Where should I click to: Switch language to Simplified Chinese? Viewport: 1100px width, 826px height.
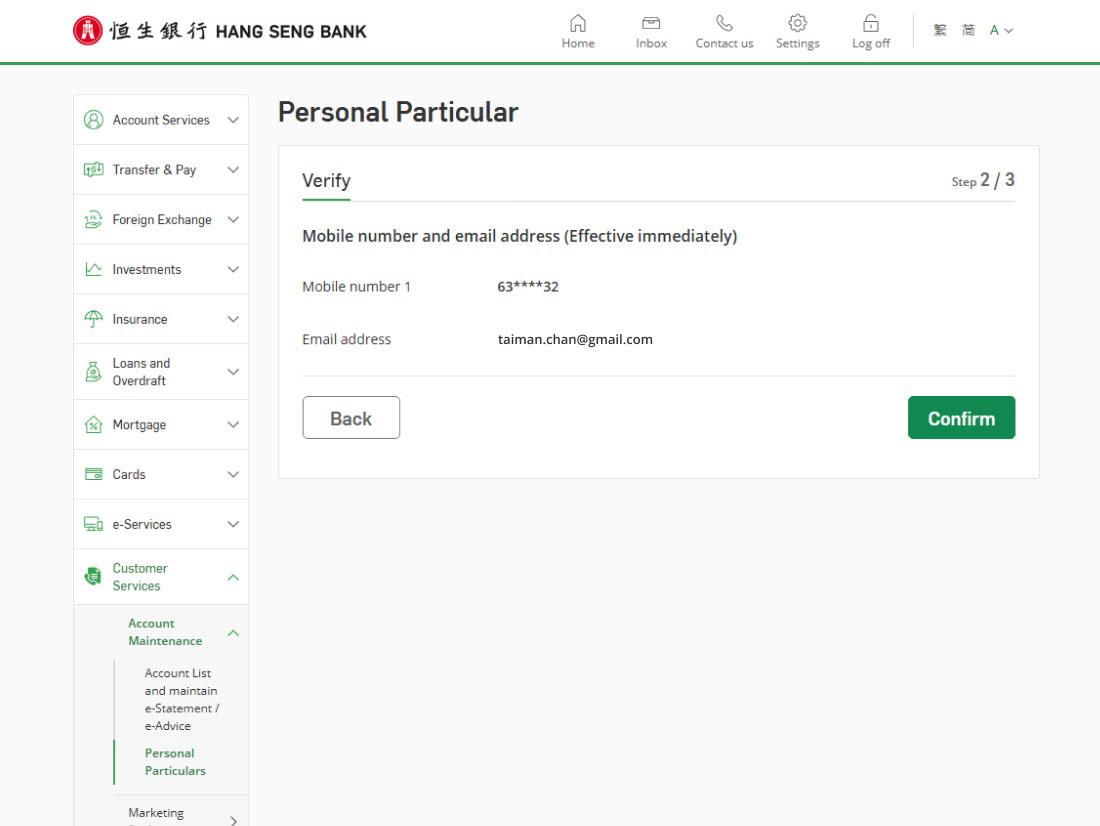[x=968, y=31]
